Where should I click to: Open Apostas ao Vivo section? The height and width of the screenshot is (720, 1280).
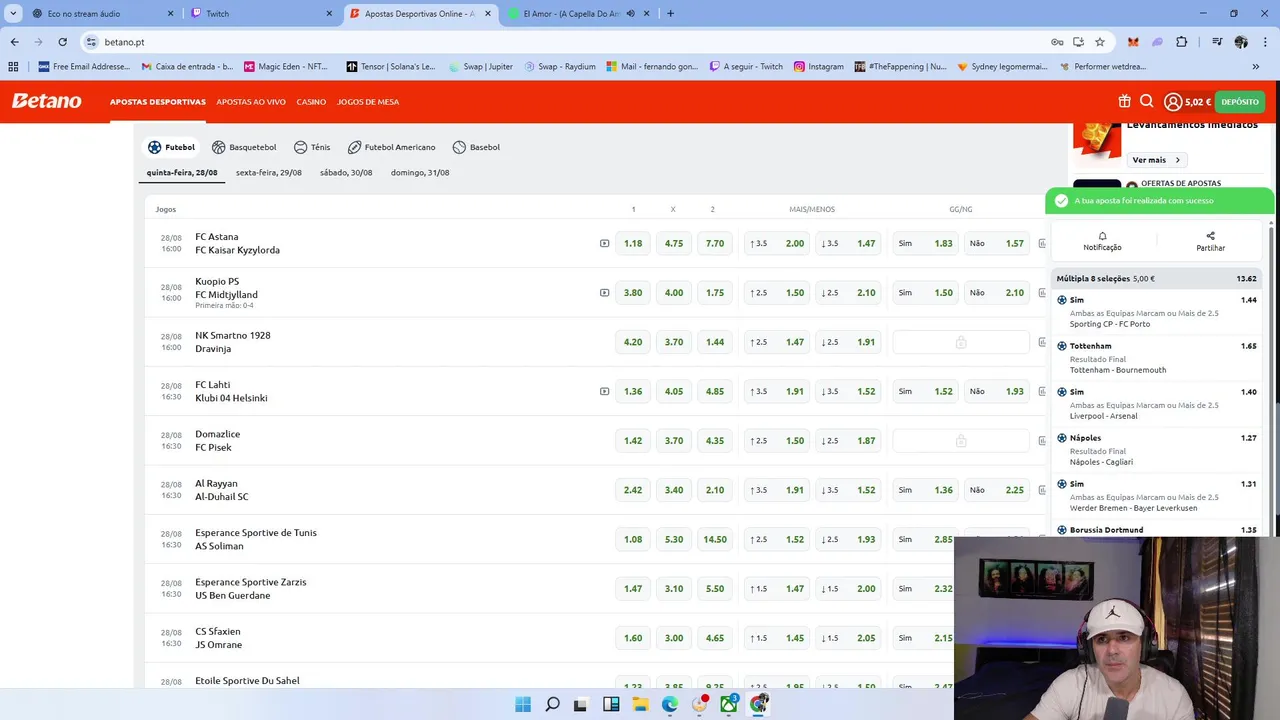point(251,102)
